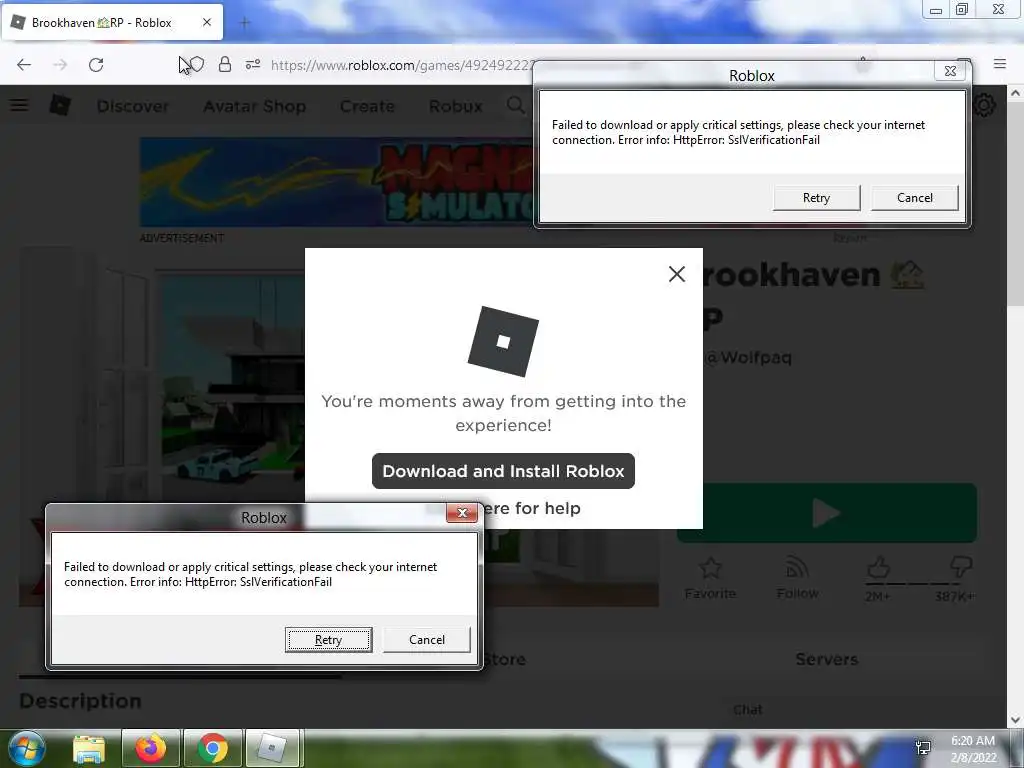The width and height of the screenshot is (1024, 768).
Task: Open the Create menu item
Action: point(367,106)
